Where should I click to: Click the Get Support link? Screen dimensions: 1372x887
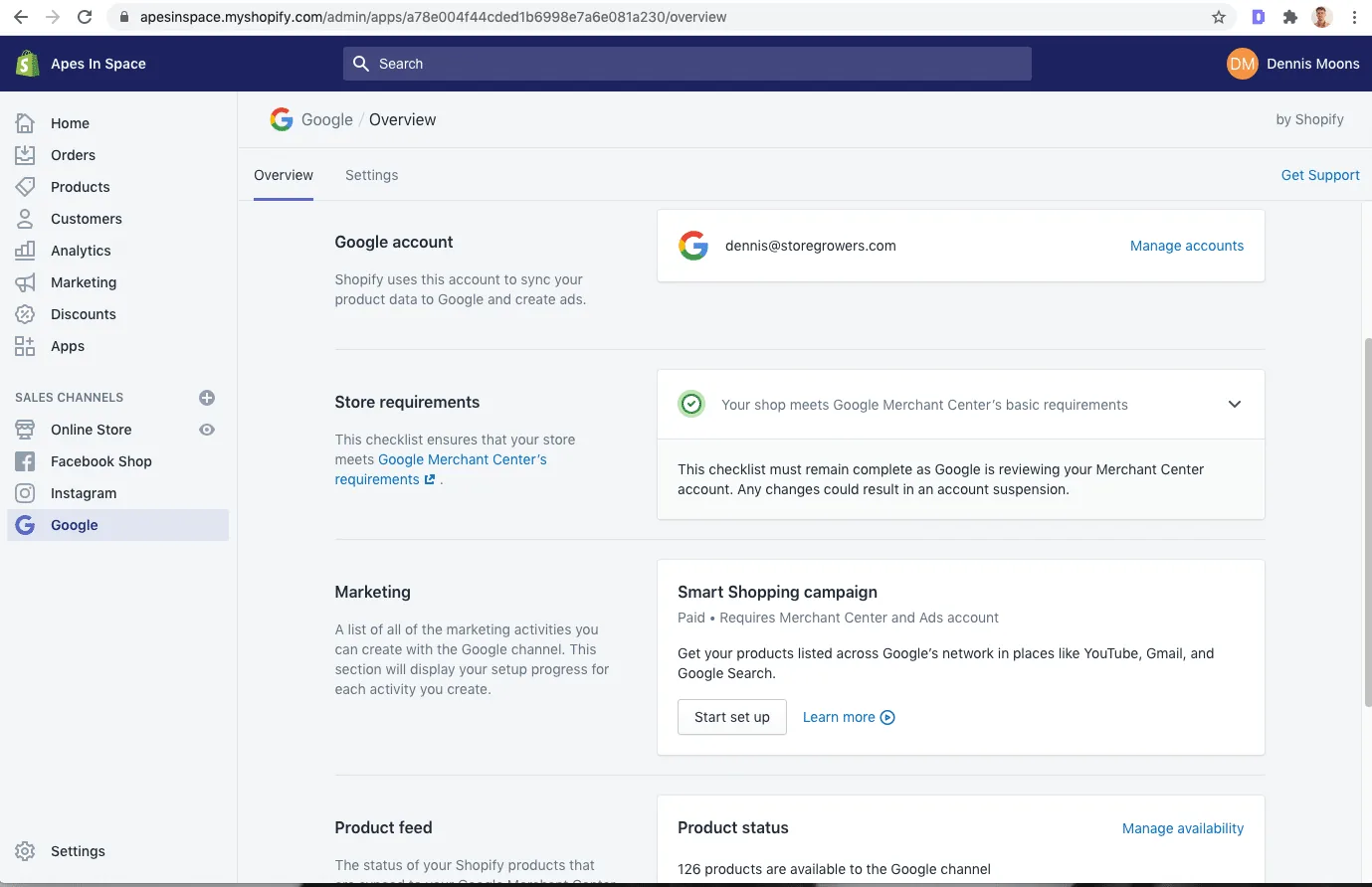click(x=1319, y=174)
